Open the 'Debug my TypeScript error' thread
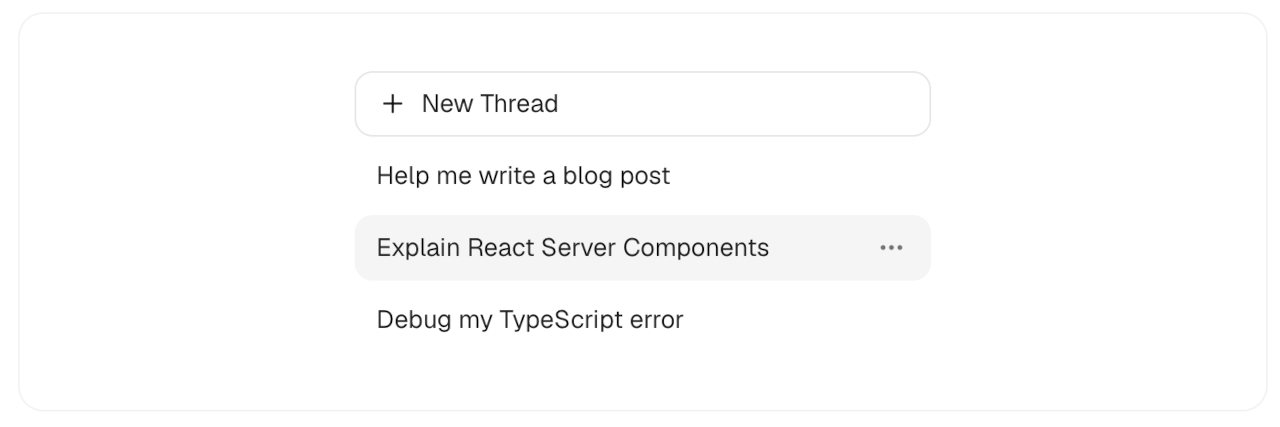Viewport: 1280px width, 427px height. tap(530, 320)
